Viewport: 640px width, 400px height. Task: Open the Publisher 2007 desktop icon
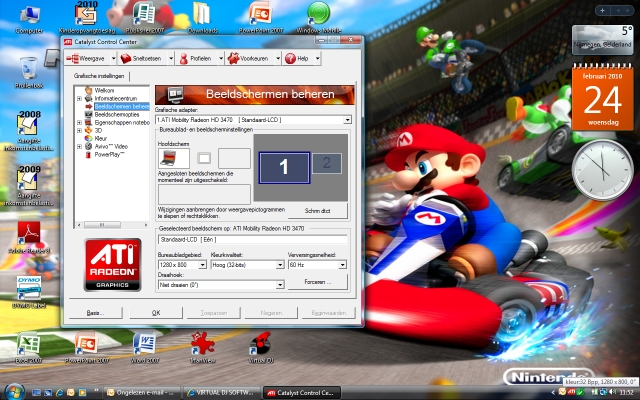[x=144, y=18]
